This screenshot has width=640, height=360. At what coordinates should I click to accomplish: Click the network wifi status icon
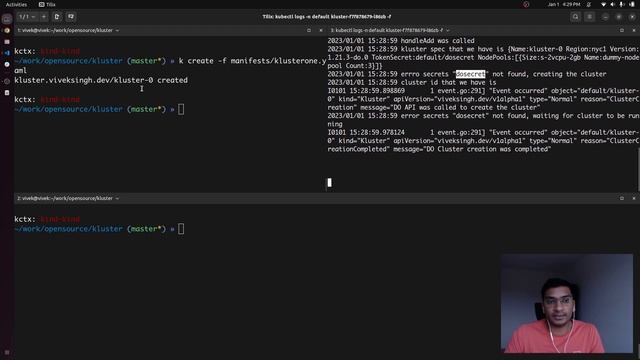pyautogui.click(x=603, y=4)
